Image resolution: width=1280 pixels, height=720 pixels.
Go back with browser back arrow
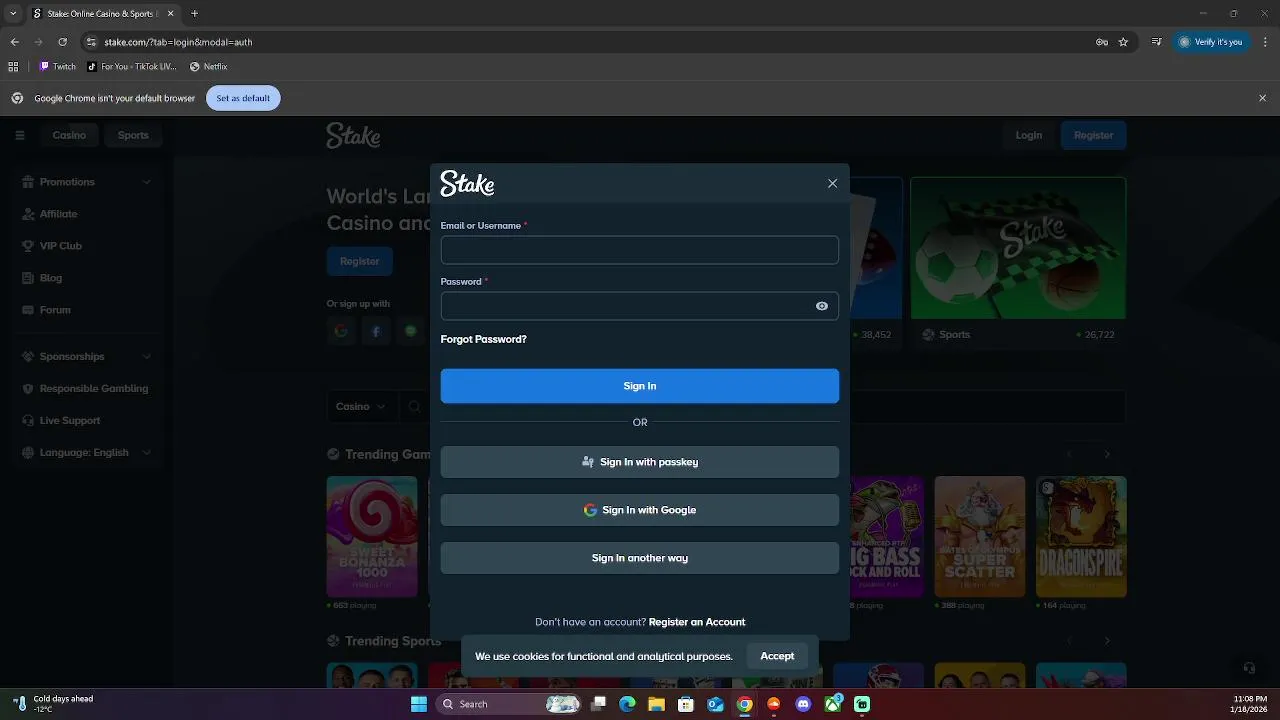[14, 42]
